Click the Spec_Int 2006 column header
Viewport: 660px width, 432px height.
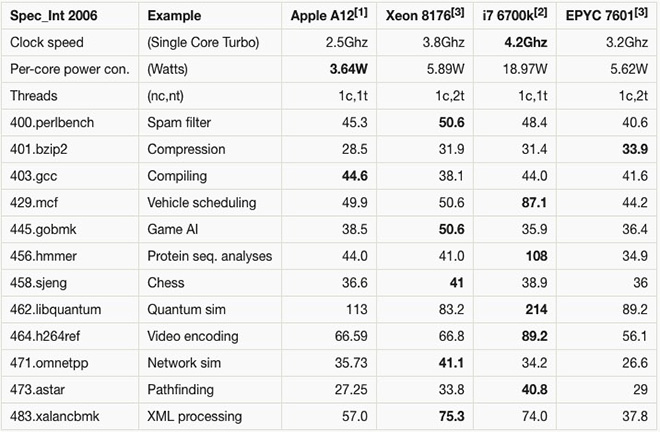(50, 17)
